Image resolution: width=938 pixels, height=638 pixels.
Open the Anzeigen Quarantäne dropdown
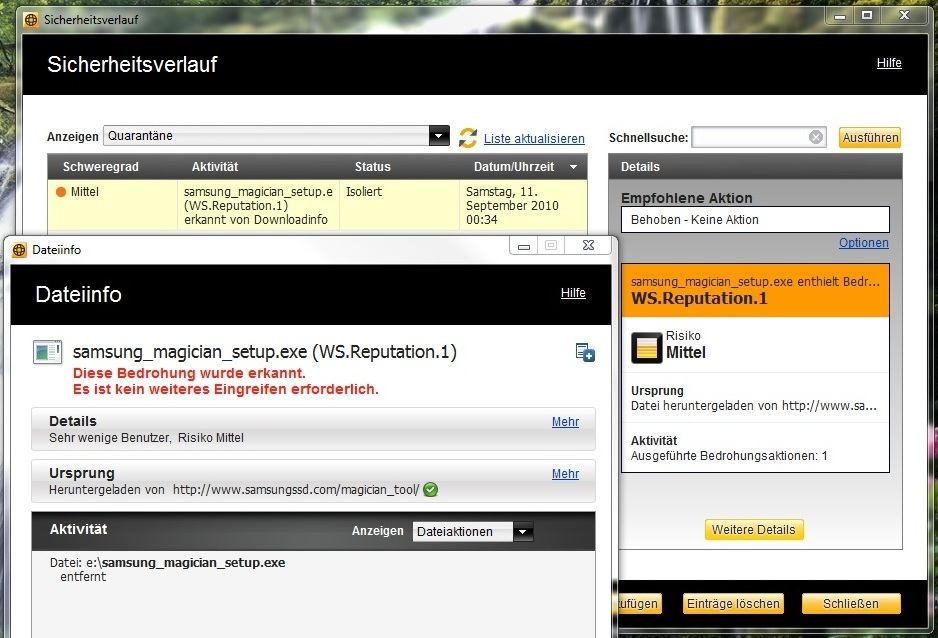[x=439, y=136]
